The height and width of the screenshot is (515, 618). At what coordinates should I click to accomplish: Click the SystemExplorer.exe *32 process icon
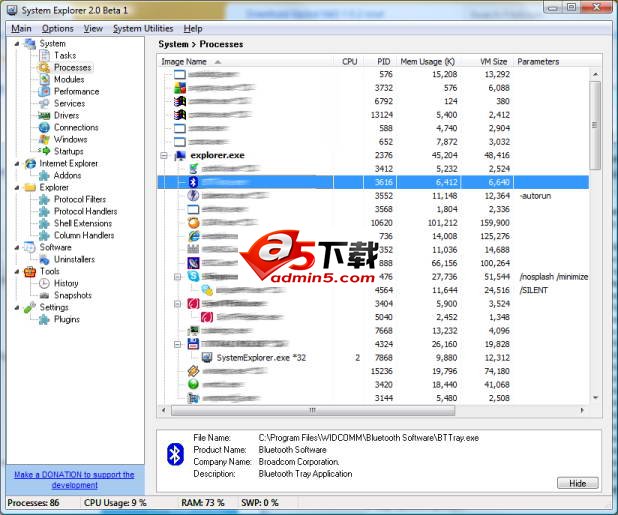[x=207, y=357]
